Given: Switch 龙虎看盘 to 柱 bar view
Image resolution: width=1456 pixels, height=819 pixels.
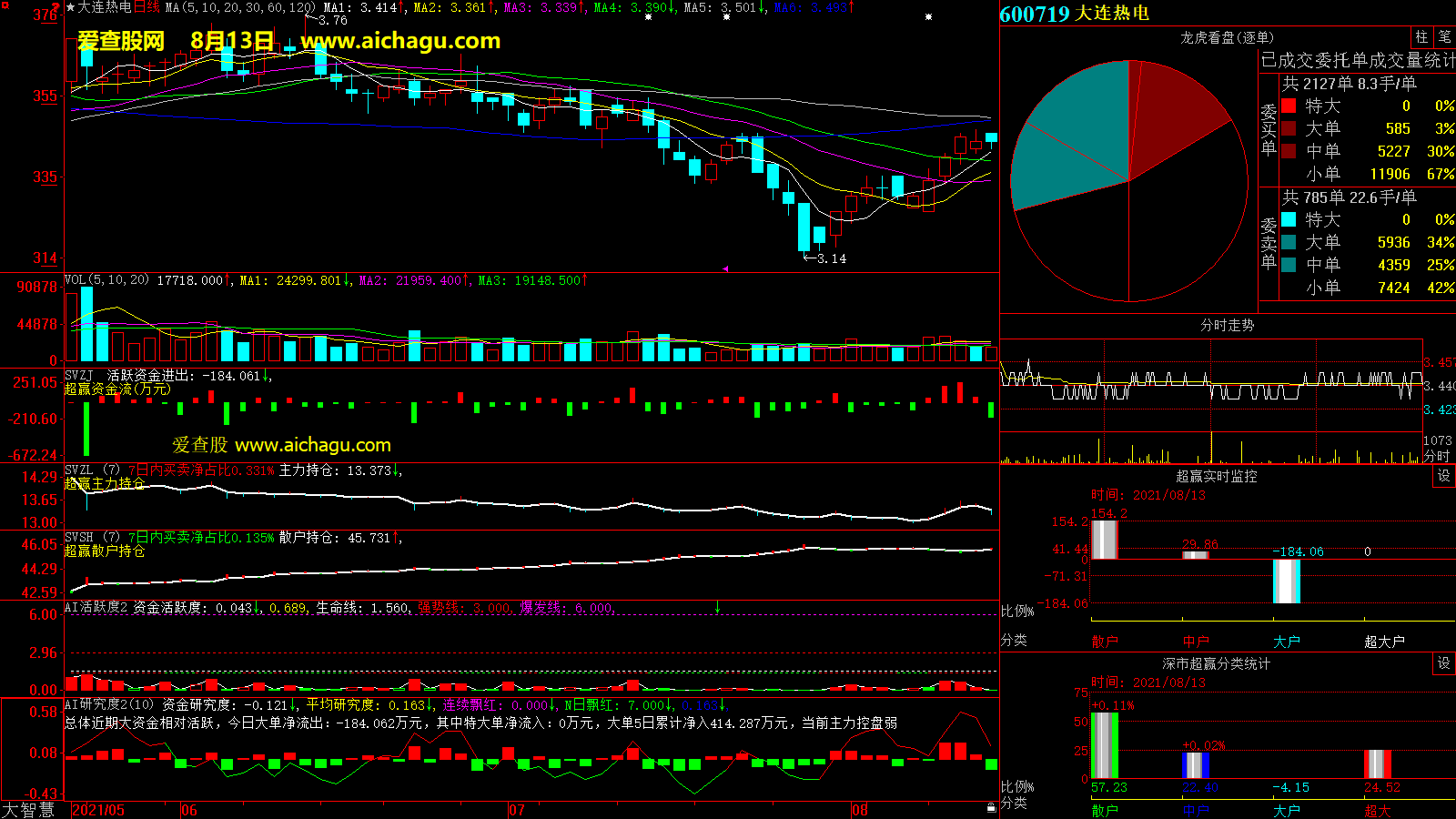Looking at the screenshot, I should (1421, 36).
